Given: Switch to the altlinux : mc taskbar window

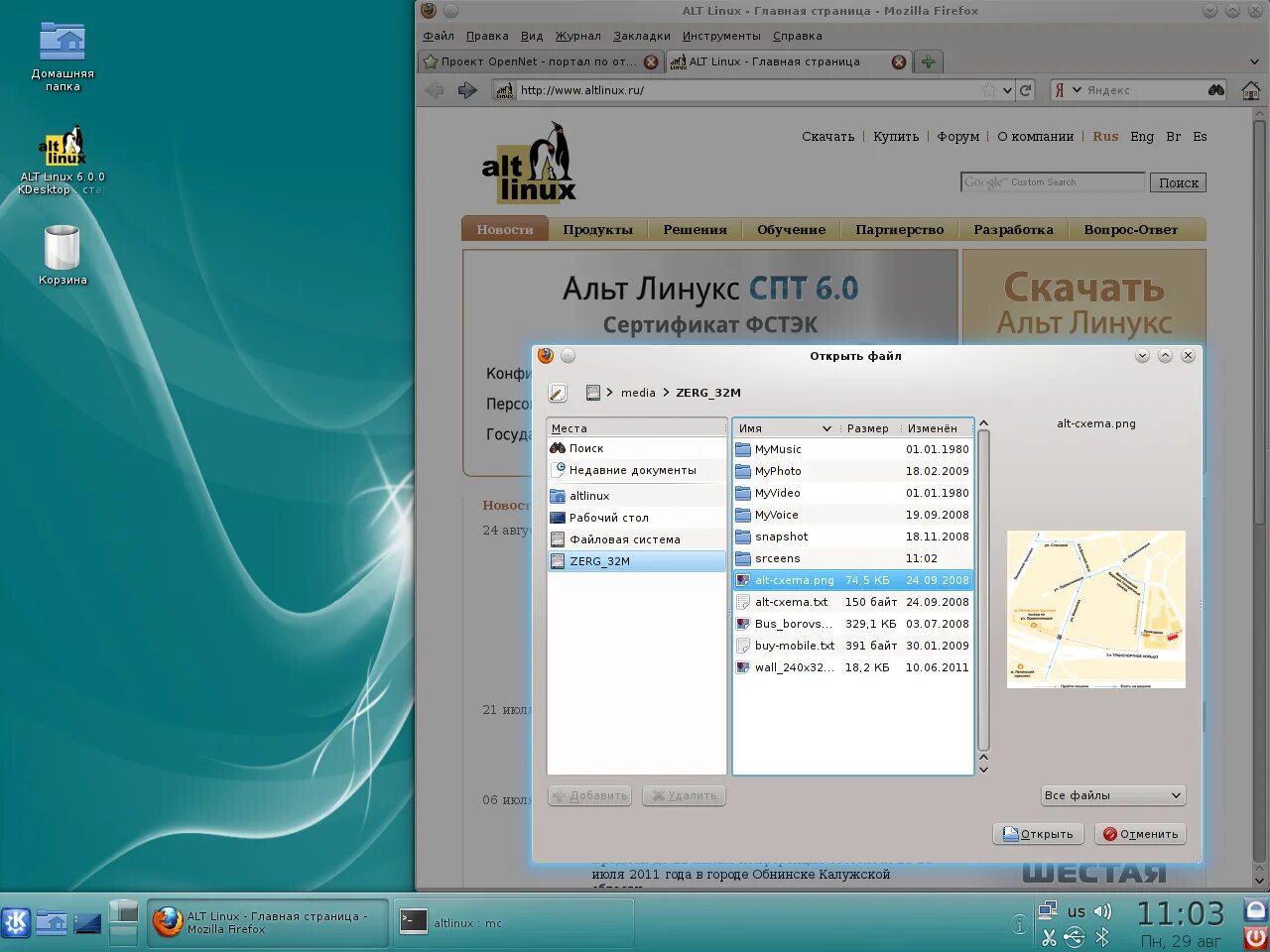Looking at the screenshot, I should click(514, 923).
